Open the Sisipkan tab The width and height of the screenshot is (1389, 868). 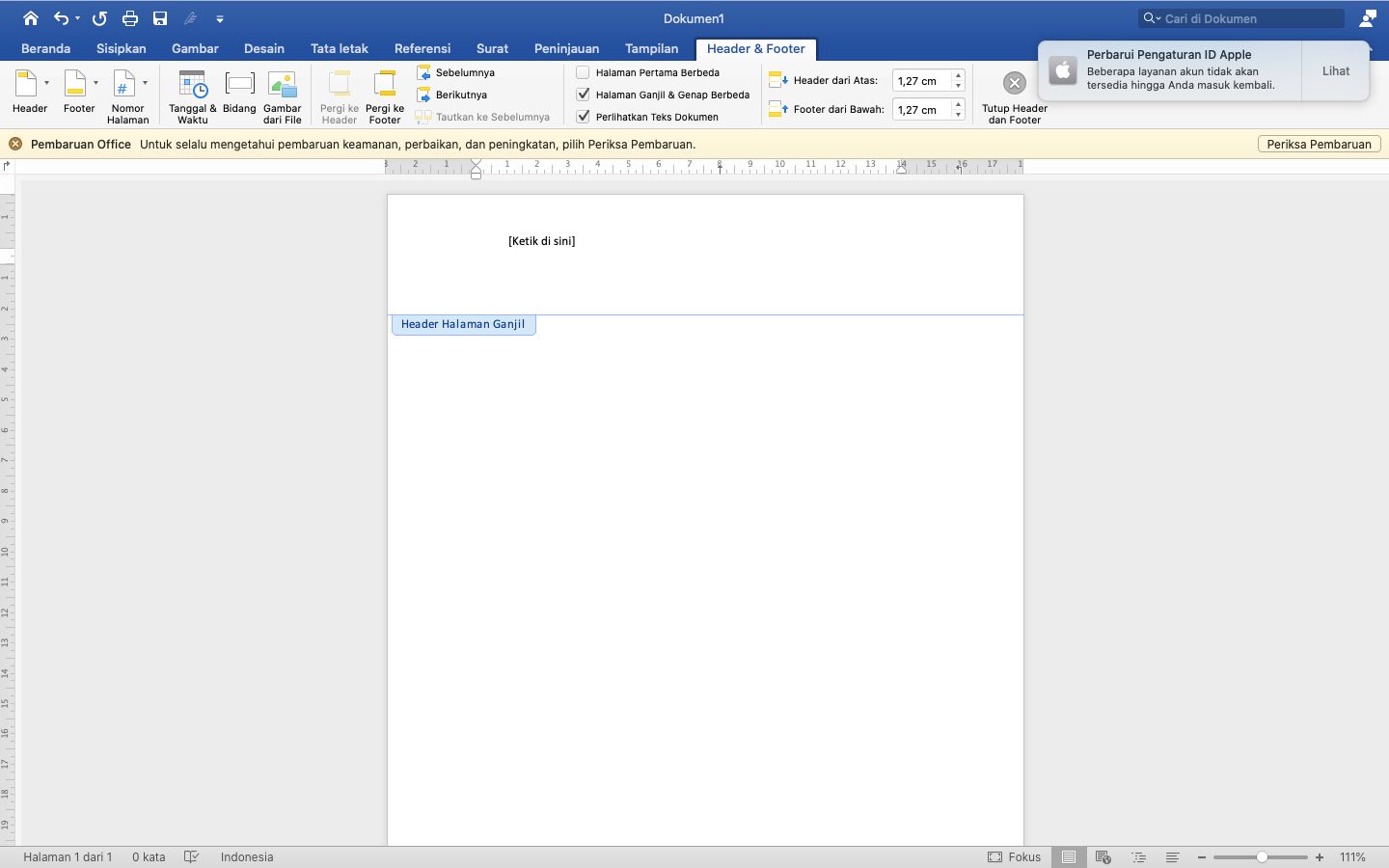click(122, 48)
